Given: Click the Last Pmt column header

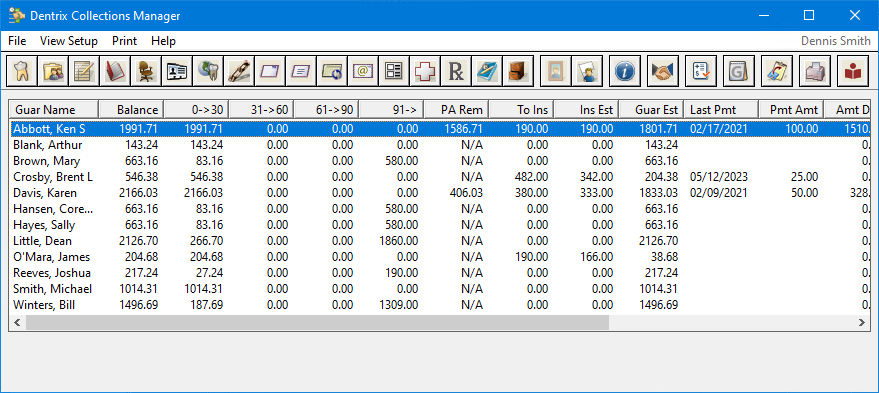Looking at the screenshot, I should coord(721,110).
